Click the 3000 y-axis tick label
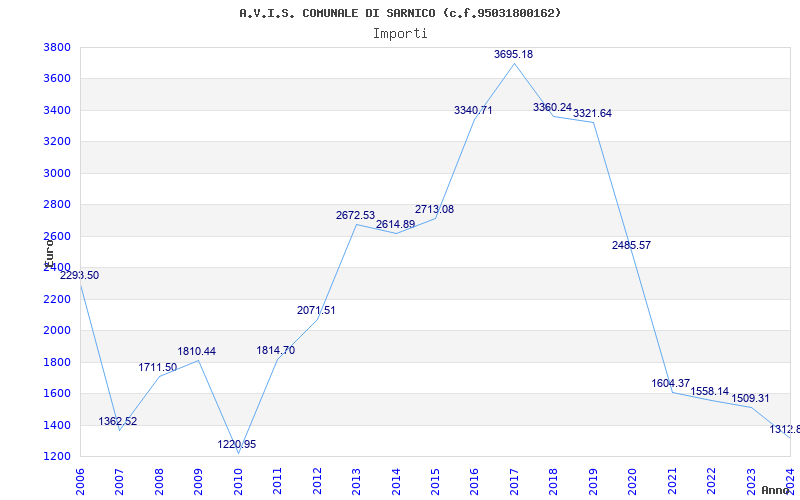The height and width of the screenshot is (500, 800). [x=57, y=173]
